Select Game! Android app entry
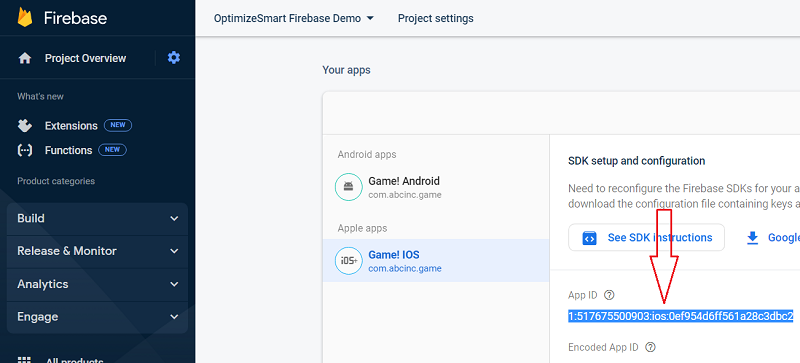 click(x=436, y=187)
